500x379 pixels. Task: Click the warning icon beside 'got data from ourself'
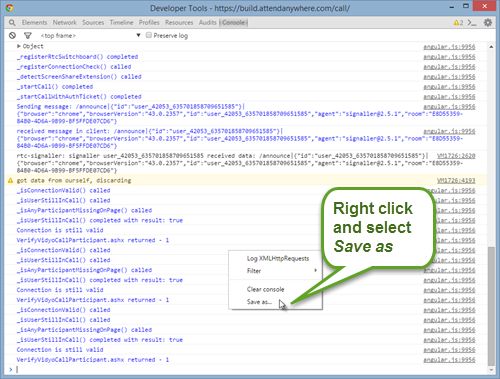pyautogui.click(x=10, y=180)
